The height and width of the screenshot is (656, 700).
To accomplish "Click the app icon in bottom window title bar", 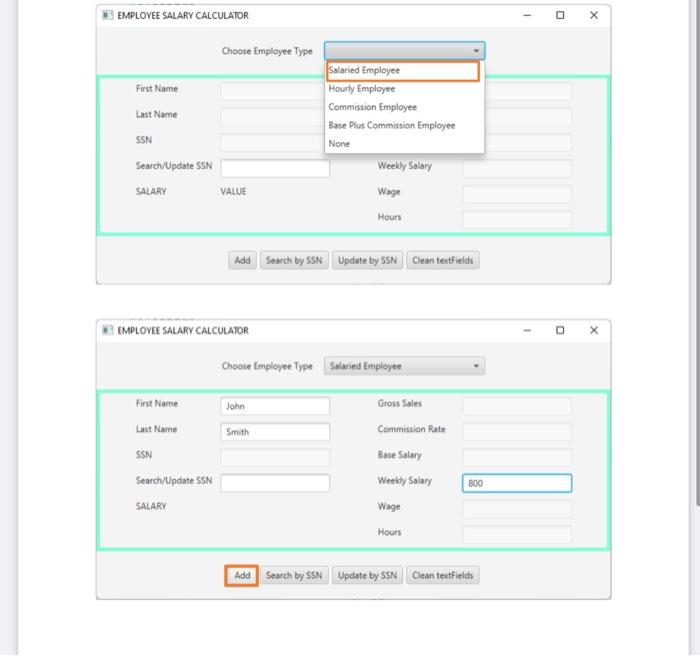I will tap(107, 330).
